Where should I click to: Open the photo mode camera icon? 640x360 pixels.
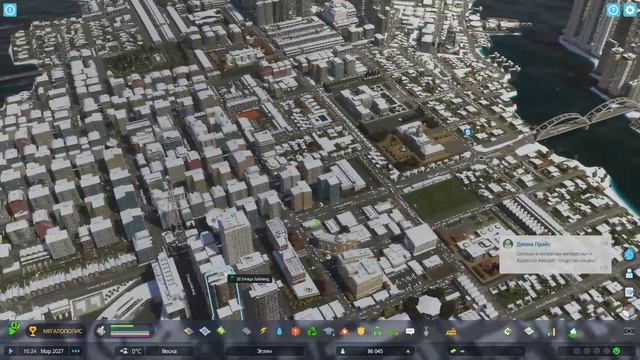[x=629, y=331]
